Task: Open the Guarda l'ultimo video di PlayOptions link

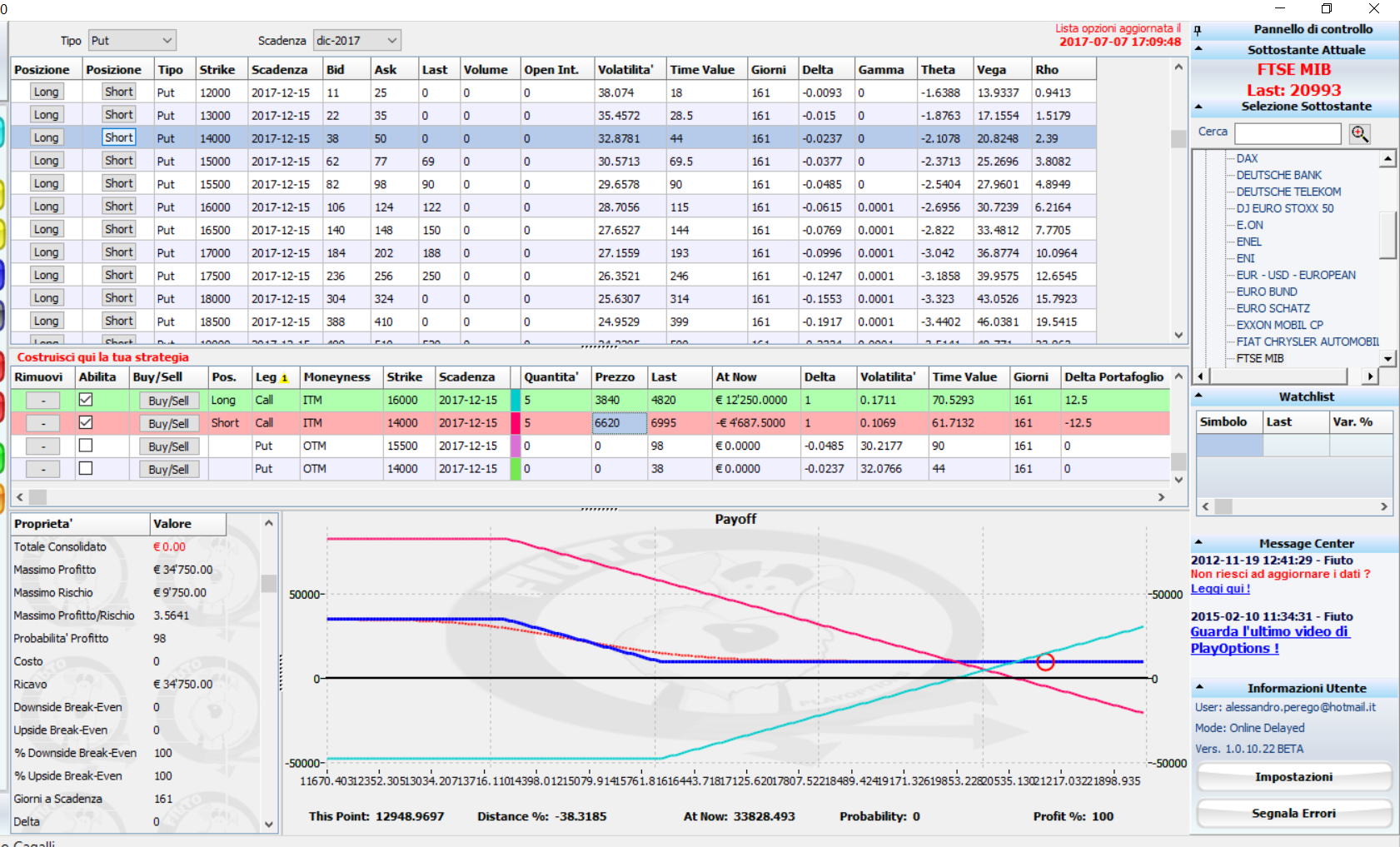Action: click(1271, 640)
